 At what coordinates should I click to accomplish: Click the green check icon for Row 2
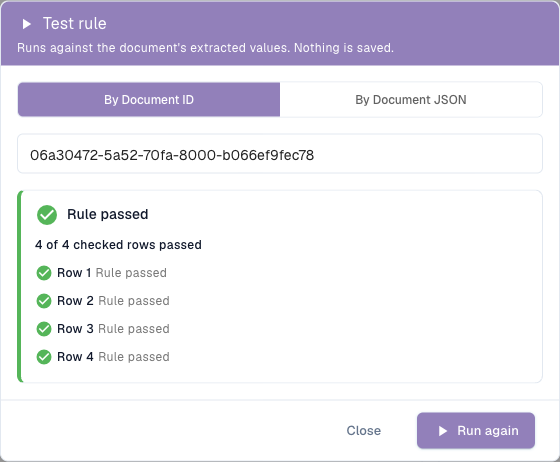coord(44,301)
